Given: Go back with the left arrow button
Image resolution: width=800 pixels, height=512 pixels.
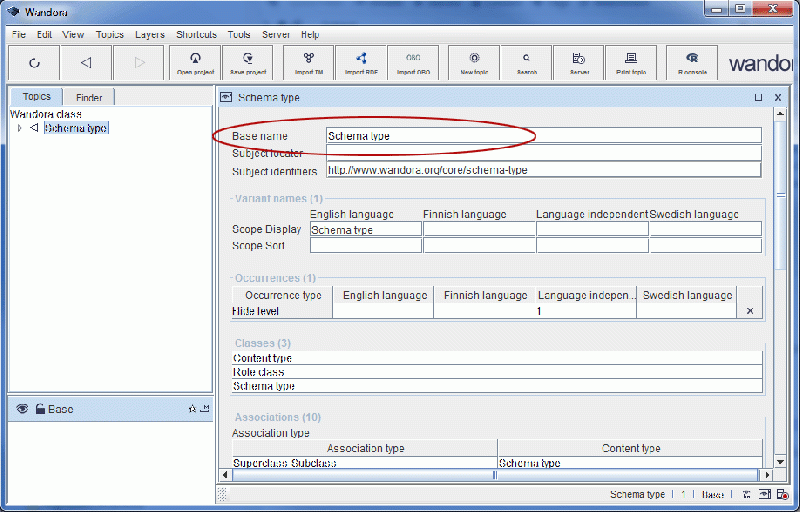Looking at the screenshot, I should tap(85, 62).
